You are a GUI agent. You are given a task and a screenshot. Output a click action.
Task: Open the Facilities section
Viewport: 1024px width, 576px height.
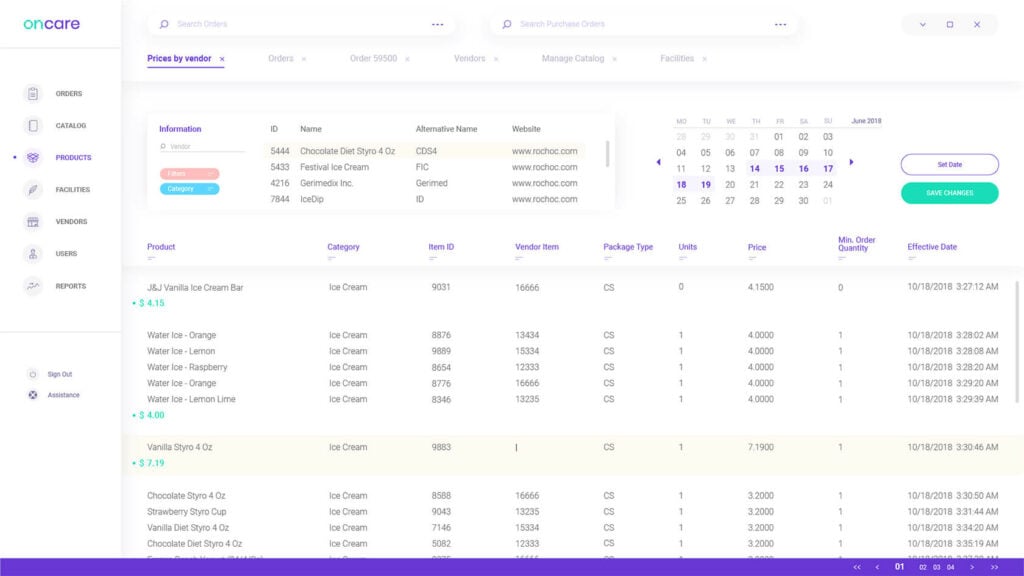tap(60, 189)
